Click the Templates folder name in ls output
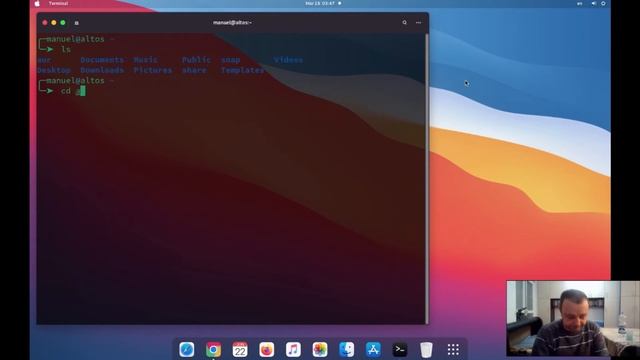This screenshot has width=640, height=360. pos(242,70)
